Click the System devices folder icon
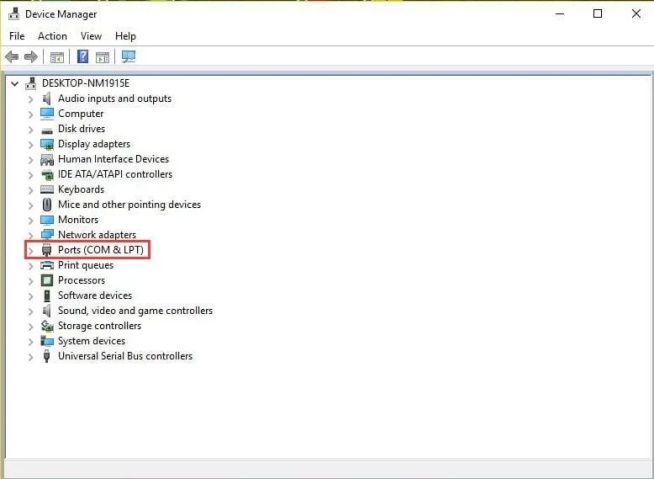This screenshot has width=654, height=479. 47,341
